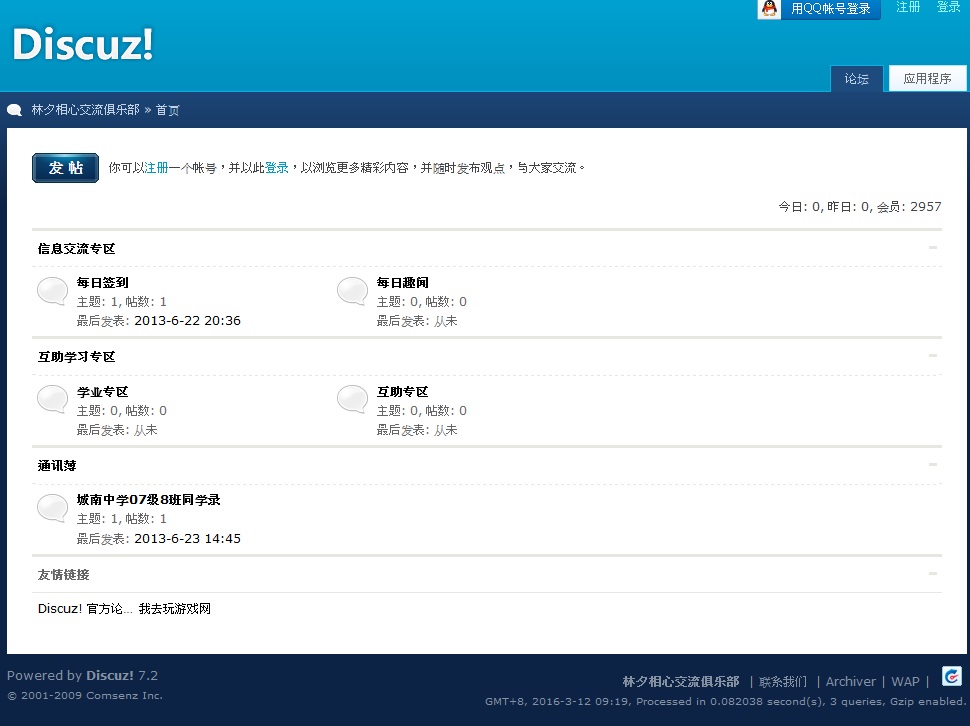Click 登录 link in the welcome message
Viewport: 970px width, 726px height.
click(x=277, y=168)
